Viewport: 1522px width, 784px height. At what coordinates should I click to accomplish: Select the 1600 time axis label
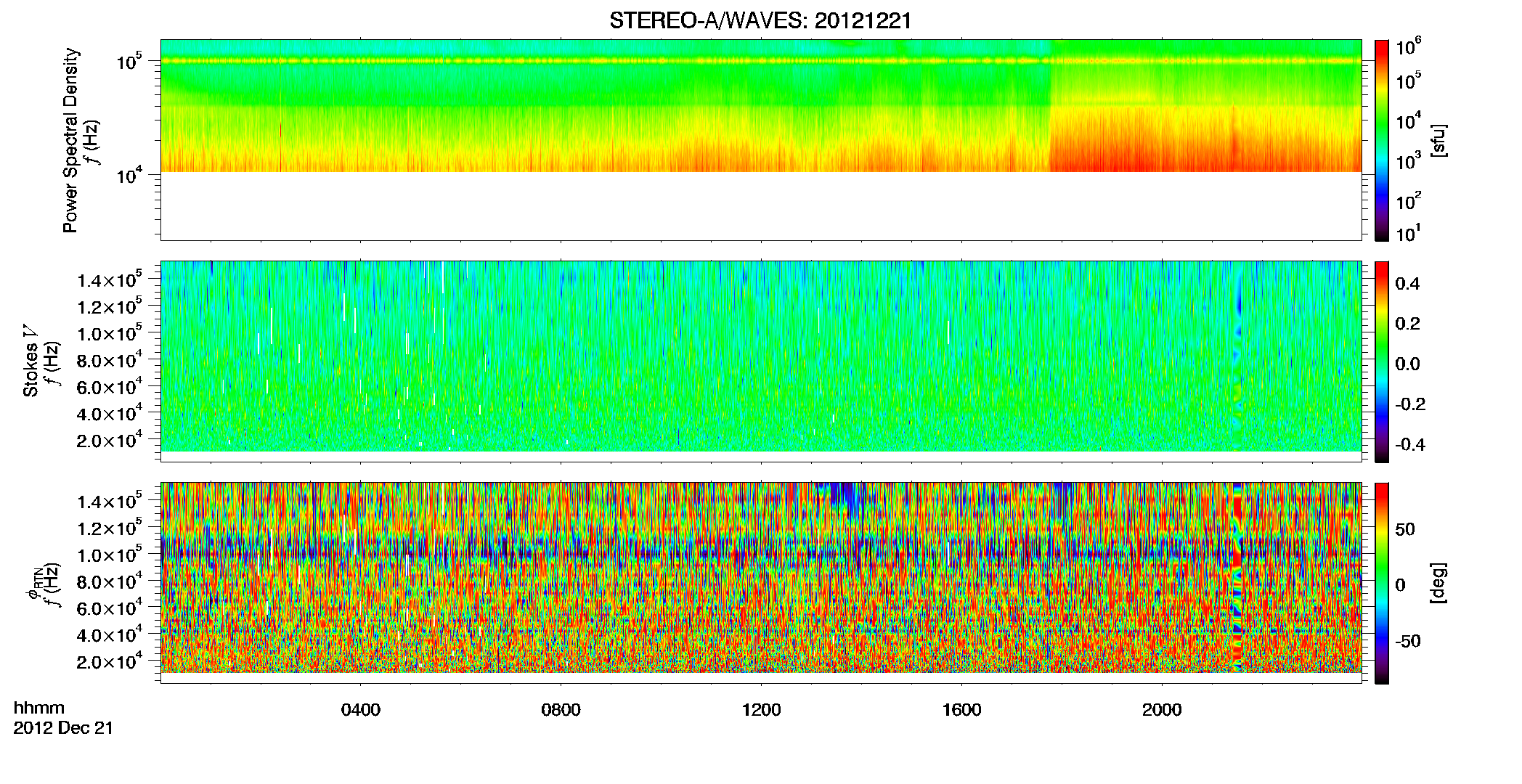coord(962,710)
